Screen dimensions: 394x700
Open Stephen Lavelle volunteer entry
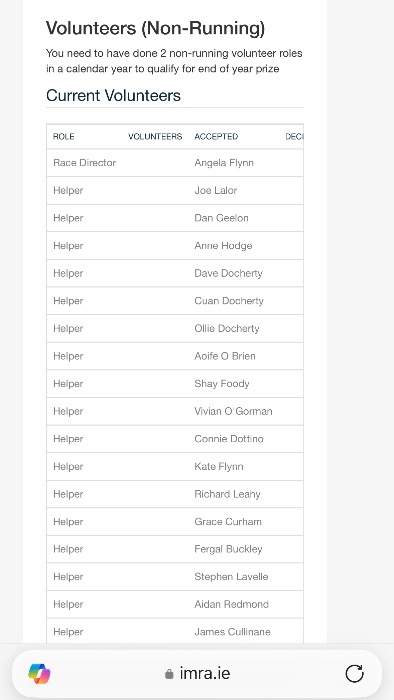[x=231, y=577]
